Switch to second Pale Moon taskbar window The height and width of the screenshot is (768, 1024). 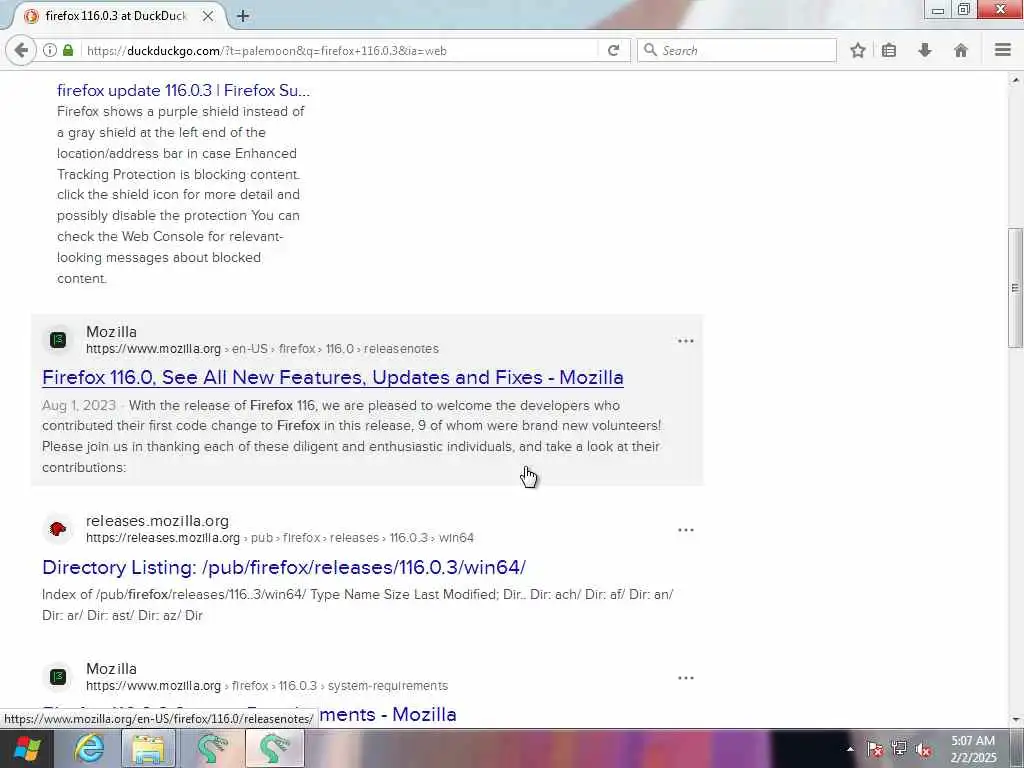pos(274,748)
